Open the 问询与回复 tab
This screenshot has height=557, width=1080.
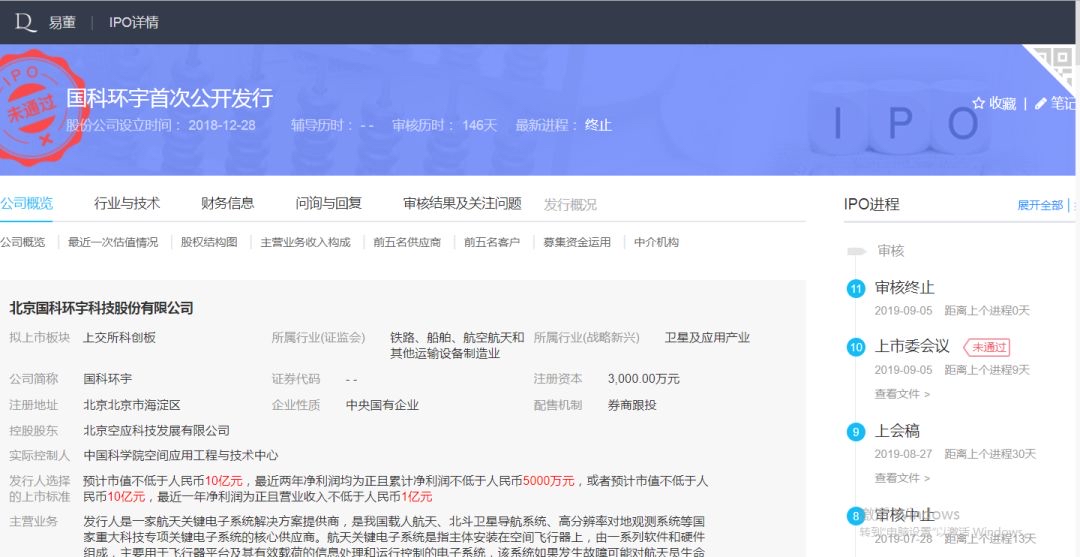[x=329, y=204]
